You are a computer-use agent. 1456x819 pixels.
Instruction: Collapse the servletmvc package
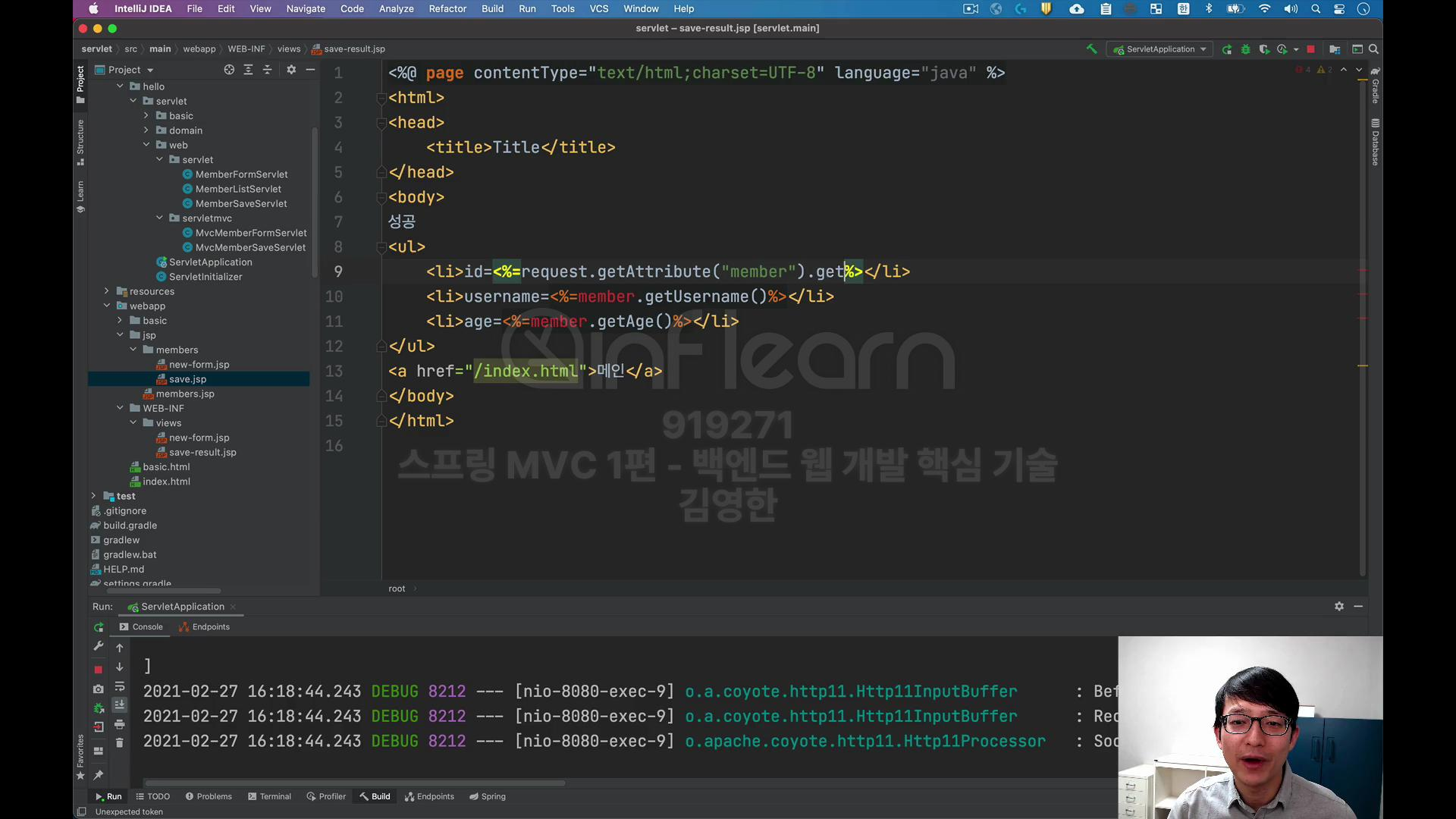pyautogui.click(x=159, y=218)
